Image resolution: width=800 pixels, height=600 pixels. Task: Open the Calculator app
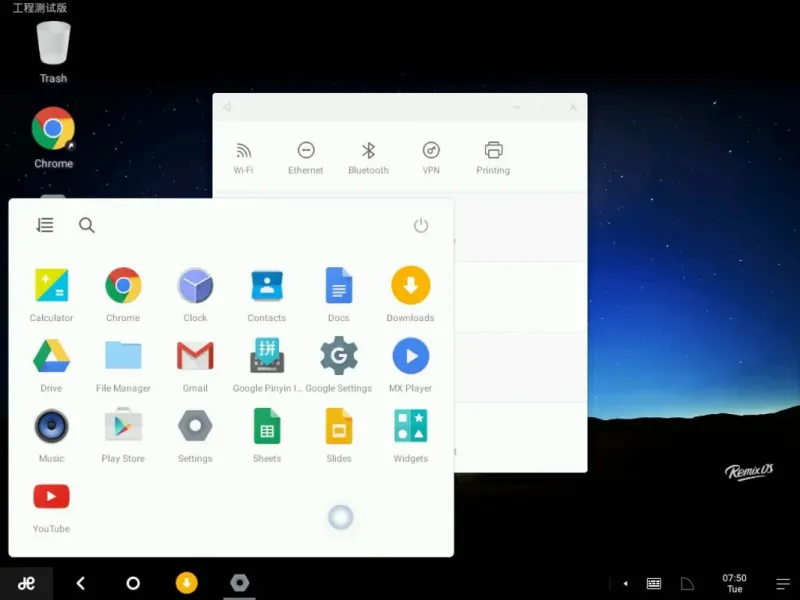(x=52, y=294)
